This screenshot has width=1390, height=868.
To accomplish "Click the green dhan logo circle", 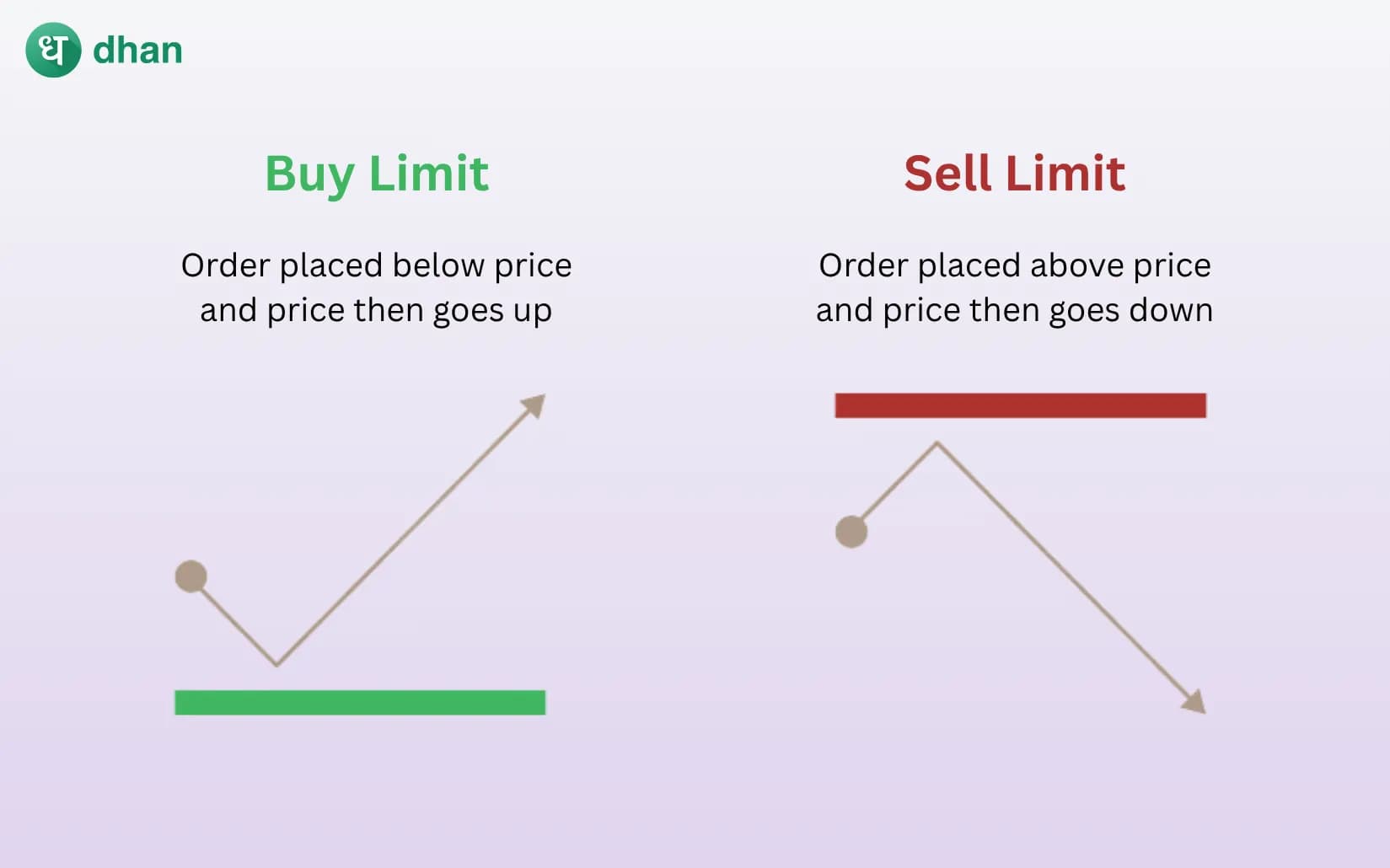I will pos(53,50).
